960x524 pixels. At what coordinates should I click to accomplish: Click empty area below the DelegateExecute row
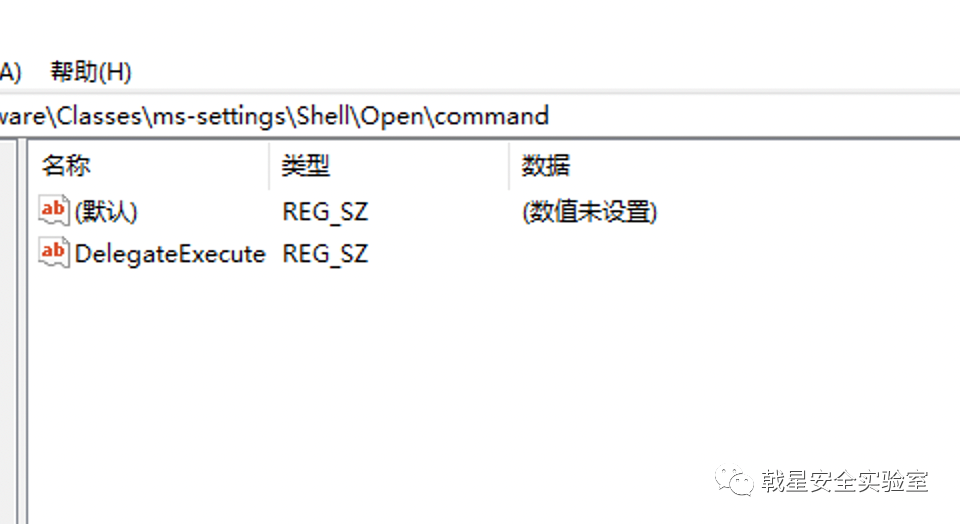click(x=490, y=380)
